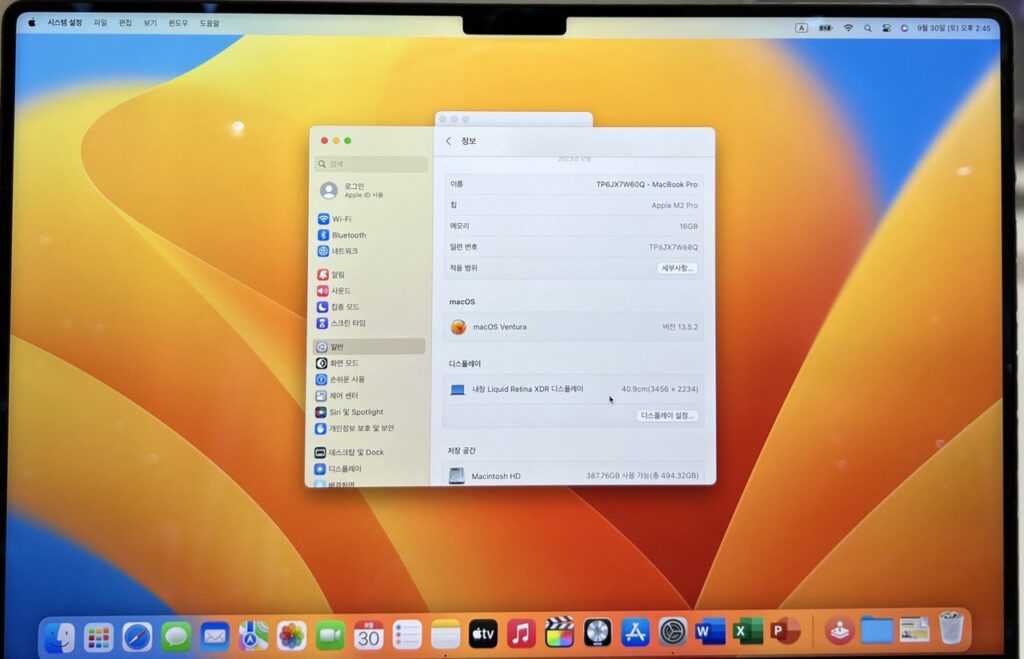
Task: Open 스크린 타임 settings
Action: coord(341,323)
